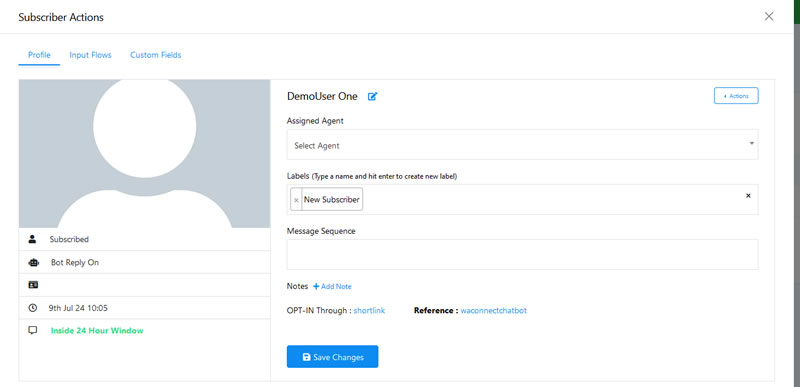Clear all labels with the field's x
The height and width of the screenshot is (387, 800).
point(748,196)
